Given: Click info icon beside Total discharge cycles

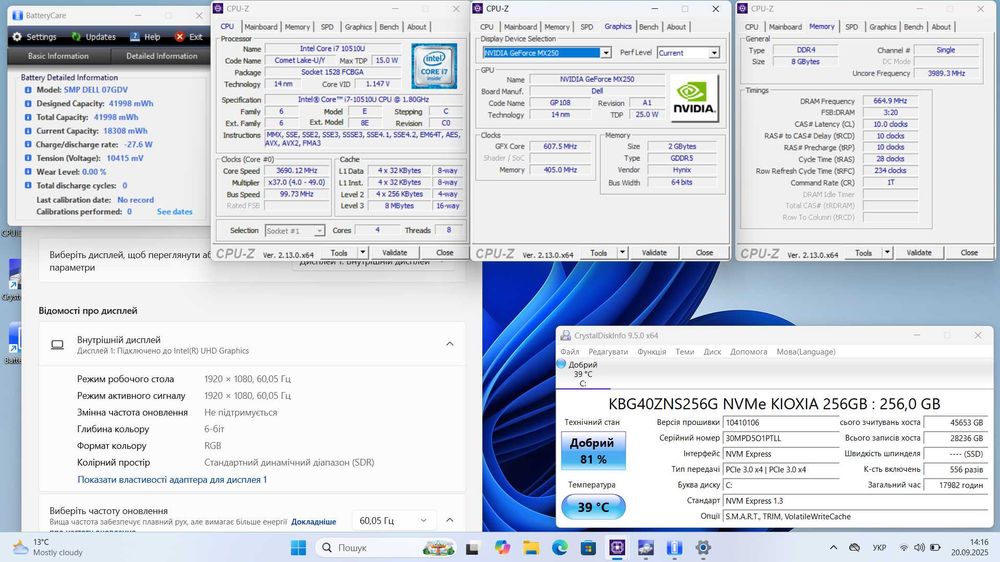Looking at the screenshot, I should (x=28, y=186).
